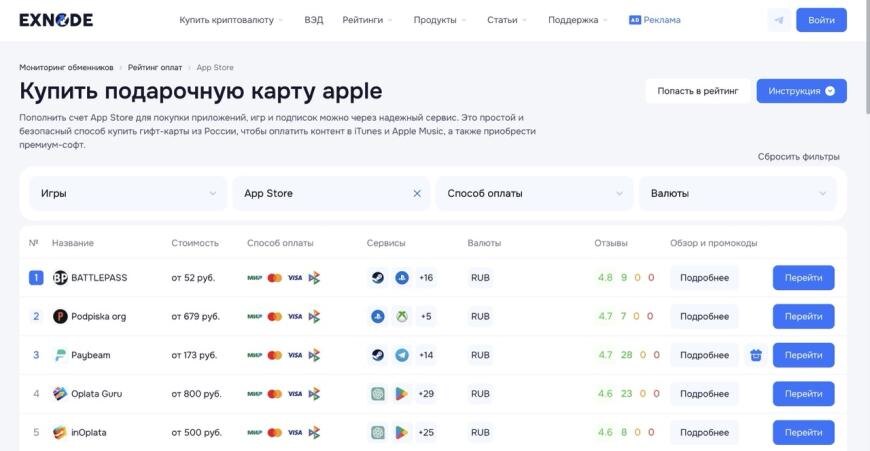Image resolution: width=870 pixels, height=451 pixels.
Task: Click Перейти in the BATTLEPASS row
Action: point(803,278)
